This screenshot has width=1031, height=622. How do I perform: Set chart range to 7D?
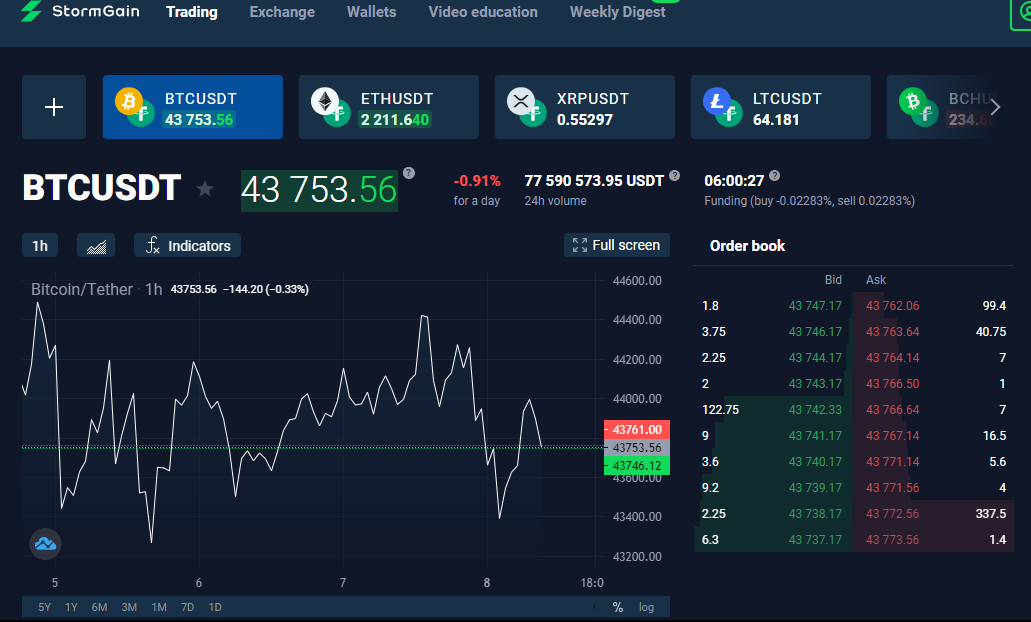click(x=187, y=607)
